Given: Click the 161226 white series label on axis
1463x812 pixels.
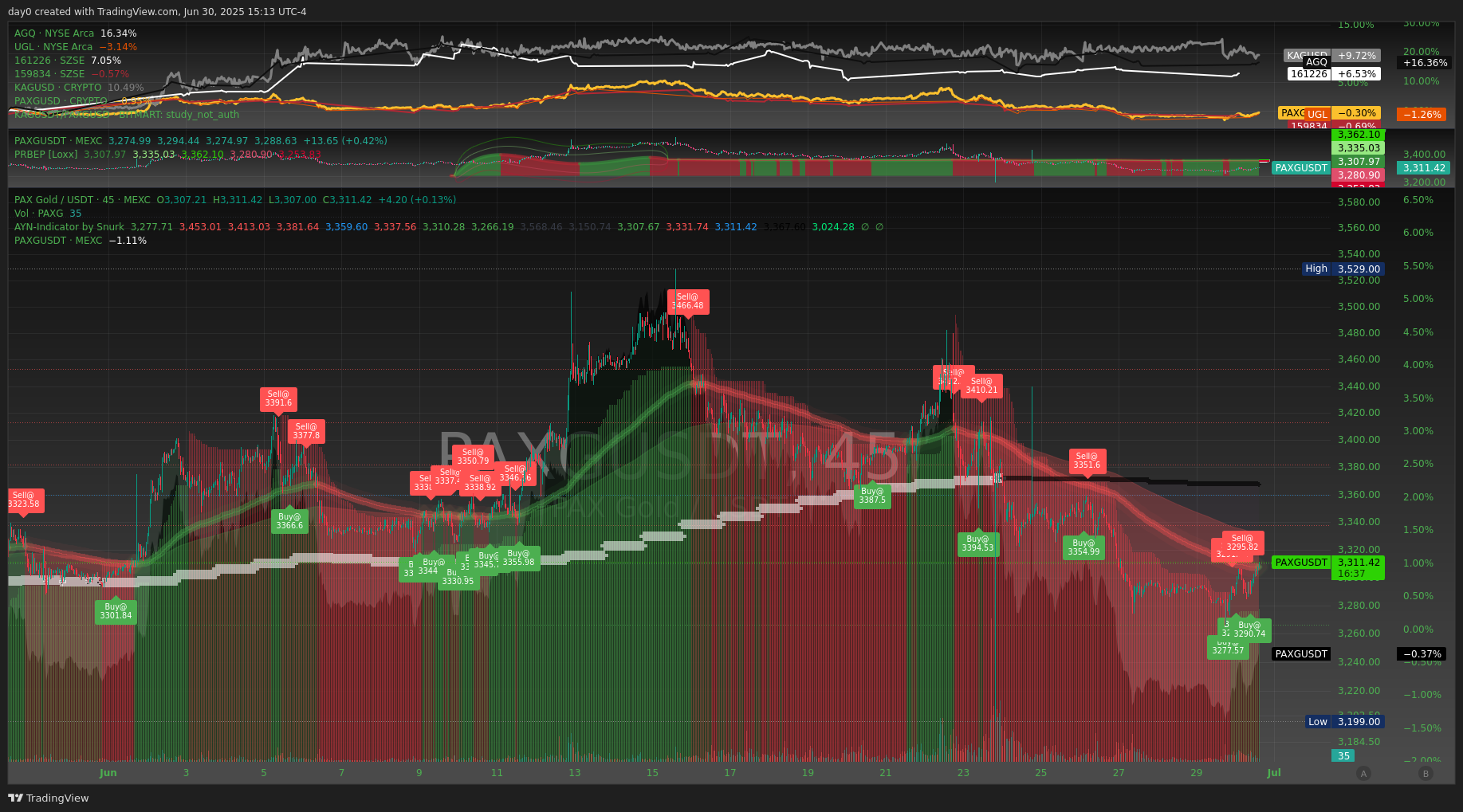Looking at the screenshot, I should 1309,74.
